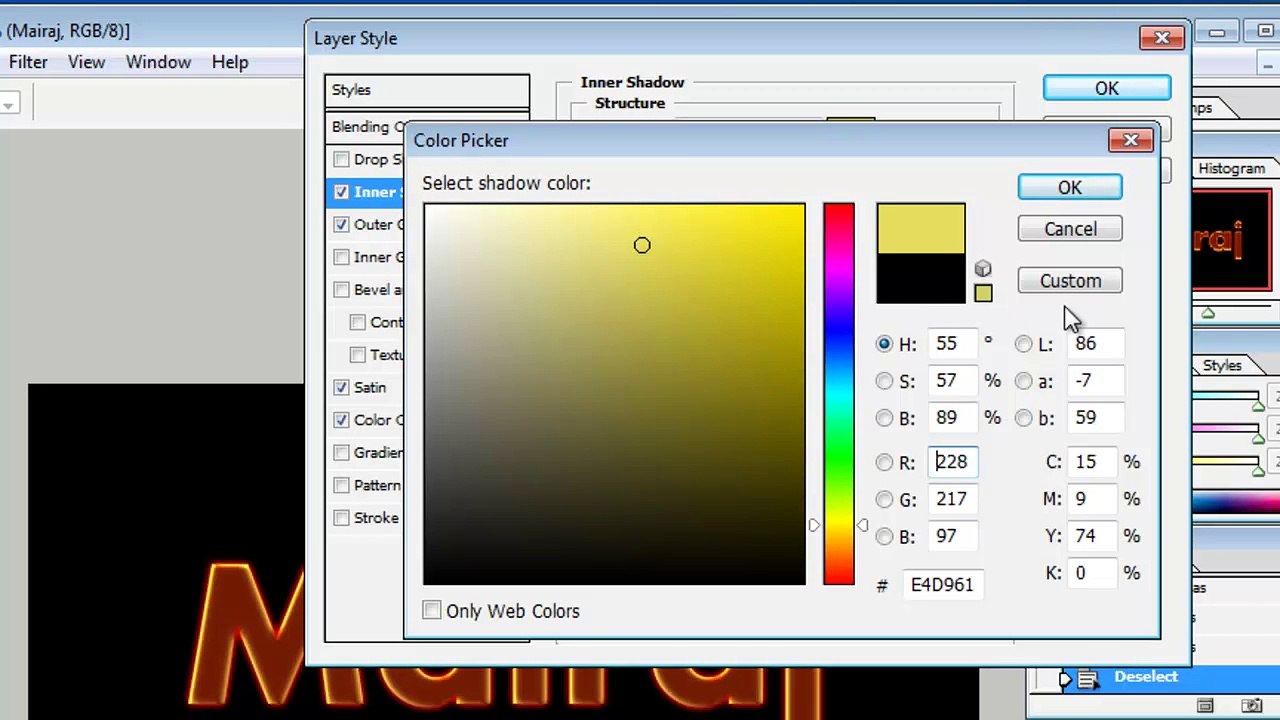The width and height of the screenshot is (1280, 720).
Task: Click the magenta color slider handle
Action: click(x=1258, y=437)
